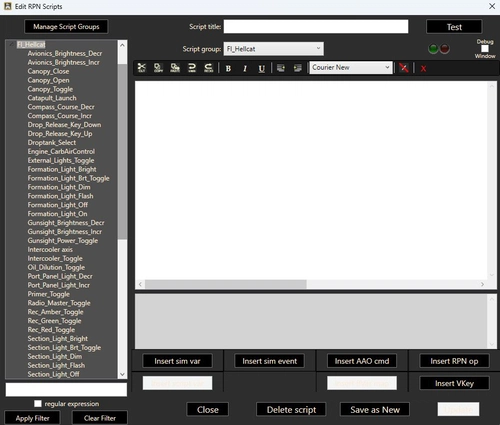Image resolution: width=500 pixels, height=425 pixels.
Task: Select Avionics_Brightness_Decr script
Action: pyautogui.click(x=65, y=53)
